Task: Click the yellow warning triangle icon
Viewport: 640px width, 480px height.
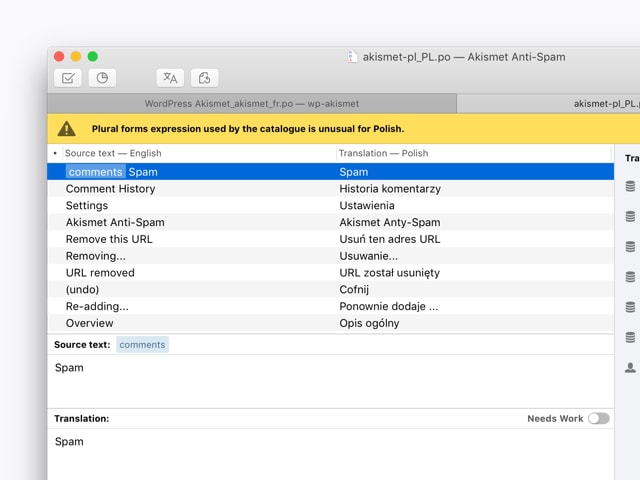Action: point(67,129)
